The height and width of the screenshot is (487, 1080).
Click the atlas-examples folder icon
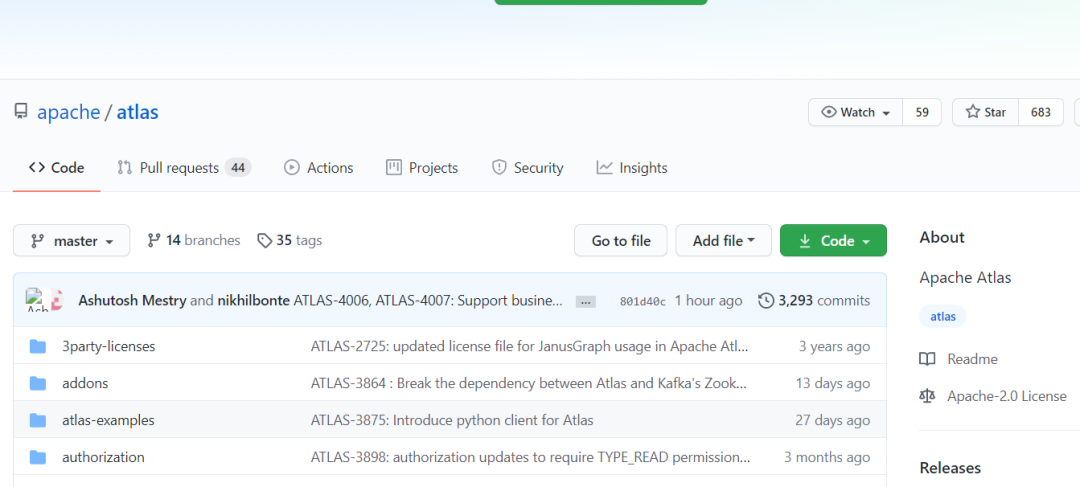click(x=37, y=420)
